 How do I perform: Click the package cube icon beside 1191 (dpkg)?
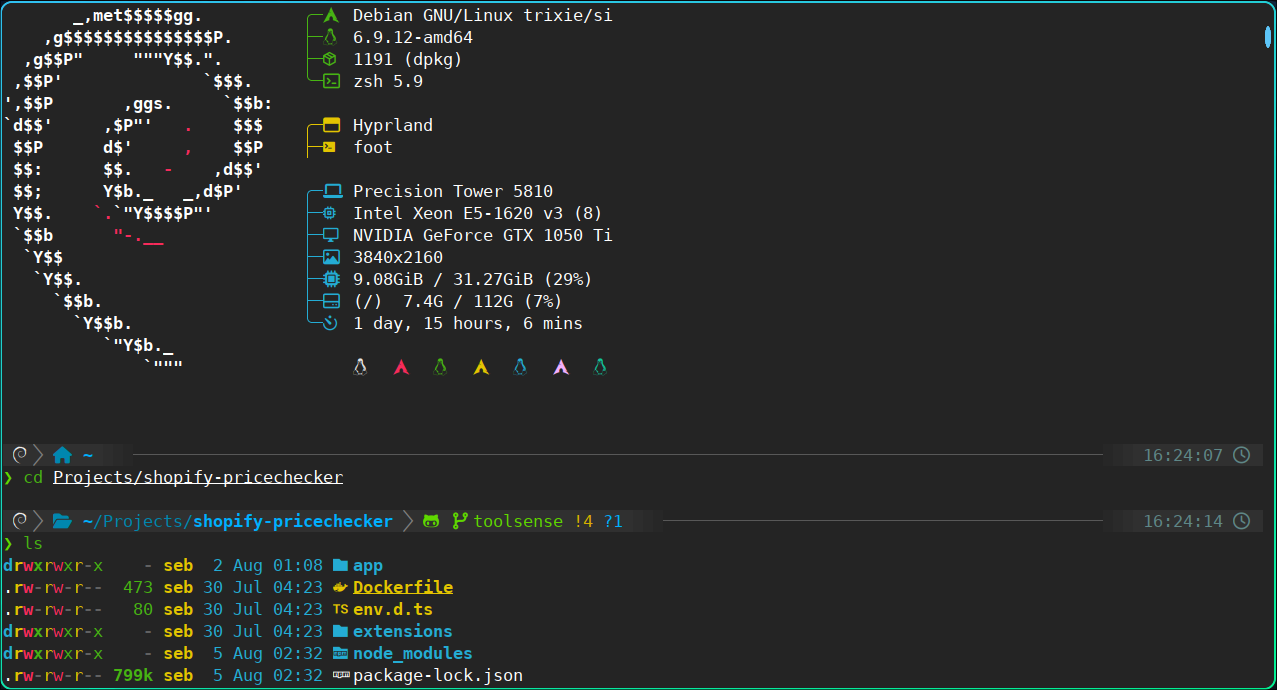pyautogui.click(x=331, y=60)
